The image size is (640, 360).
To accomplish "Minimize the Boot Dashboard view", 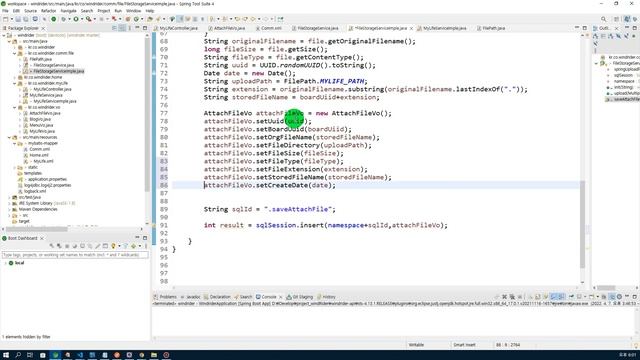I will point(138,238).
